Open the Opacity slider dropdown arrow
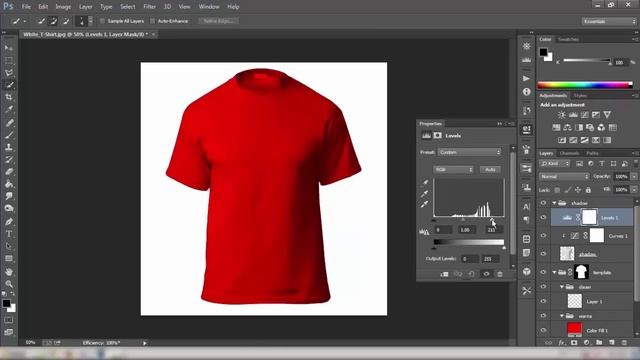Image resolution: width=640 pixels, height=360 pixels. 634,176
